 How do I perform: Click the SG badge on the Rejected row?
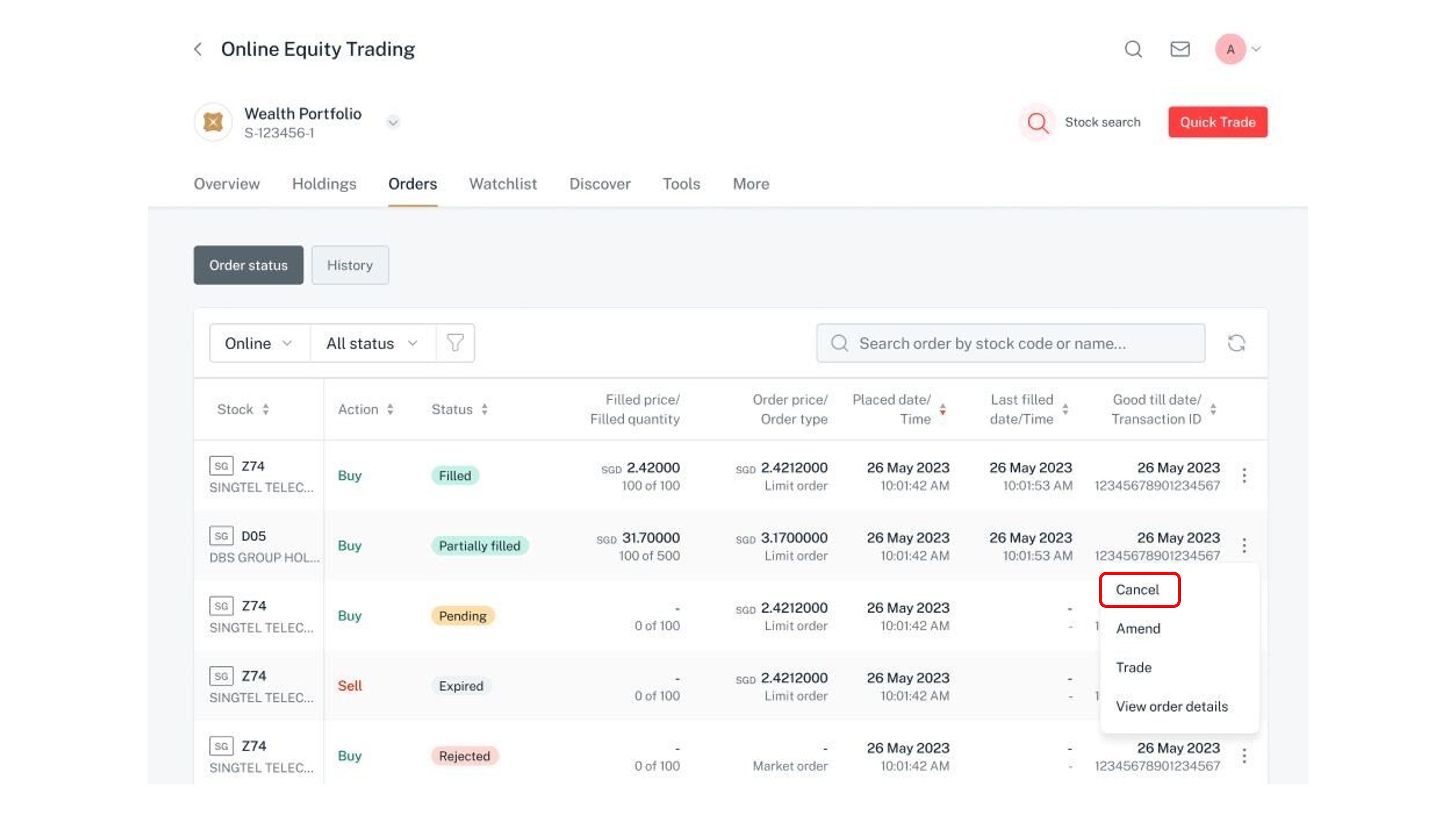point(221,746)
